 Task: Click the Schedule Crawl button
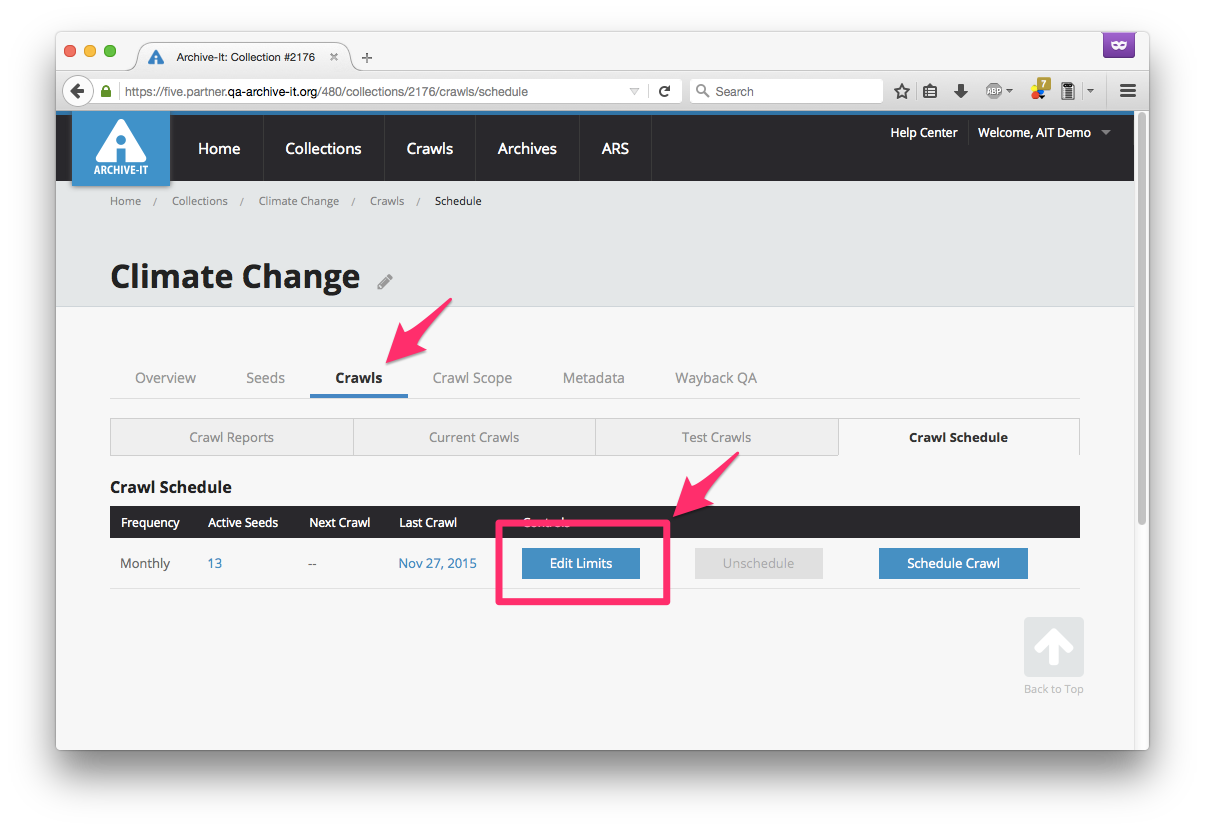point(953,563)
